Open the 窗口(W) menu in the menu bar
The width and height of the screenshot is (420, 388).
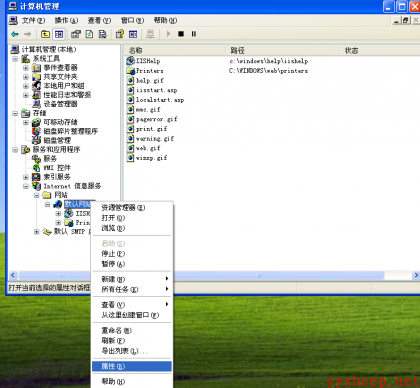click(x=132, y=21)
